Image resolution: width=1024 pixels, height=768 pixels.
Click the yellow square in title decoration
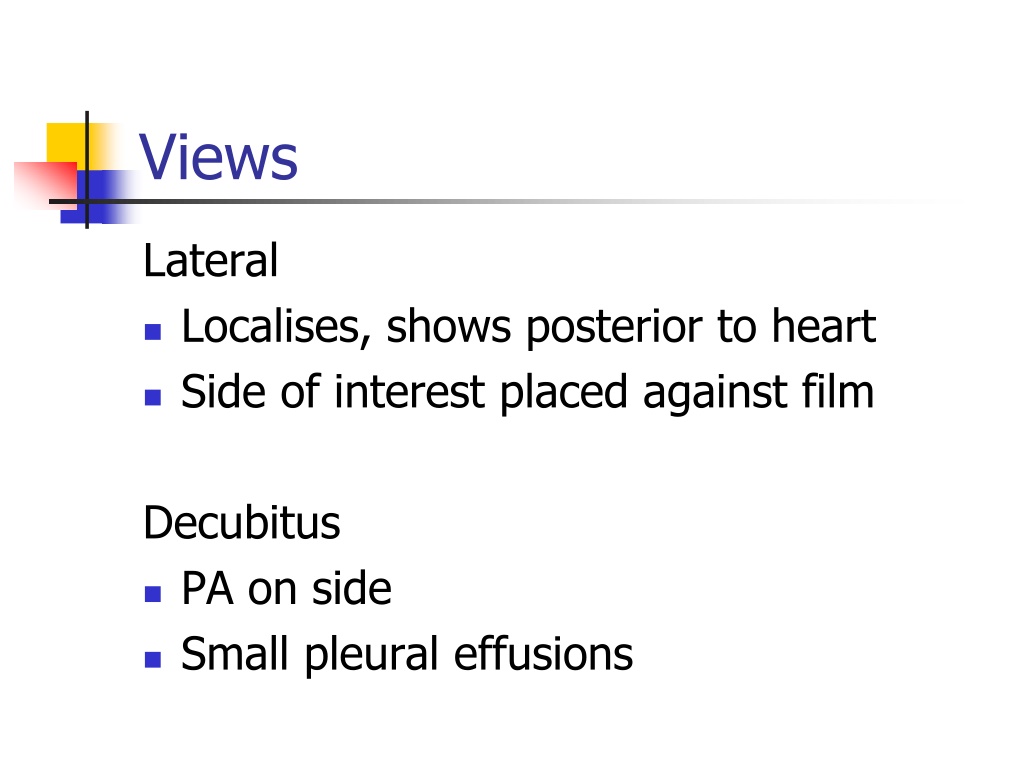(x=66, y=142)
